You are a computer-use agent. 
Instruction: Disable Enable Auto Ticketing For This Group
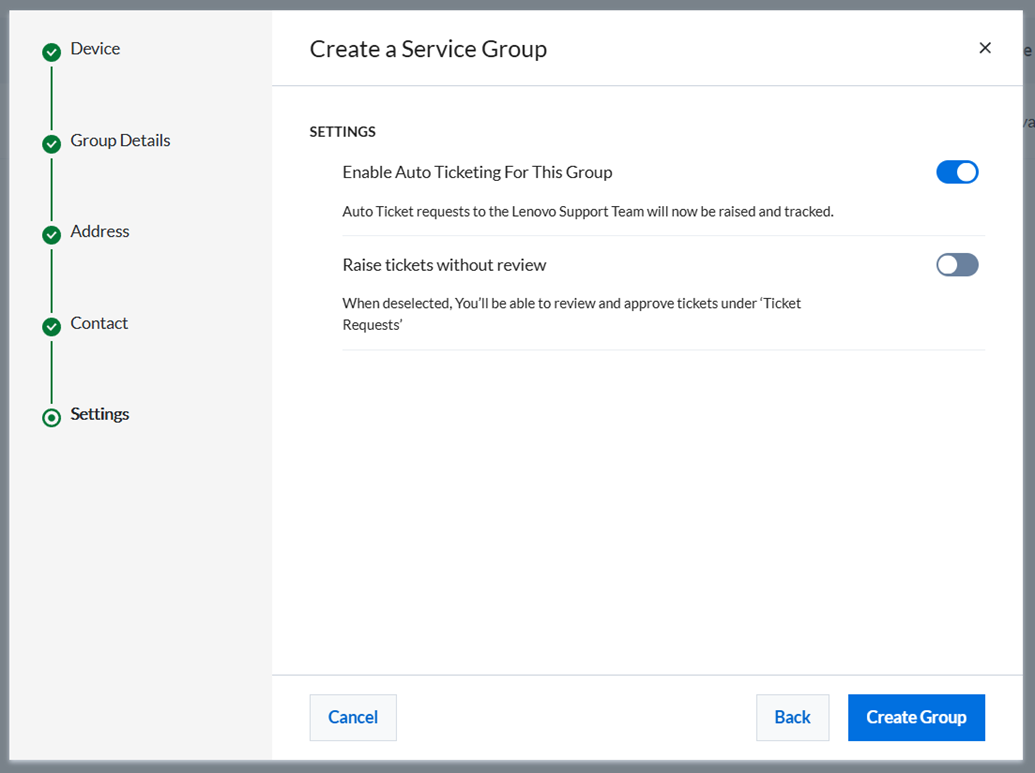(957, 172)
